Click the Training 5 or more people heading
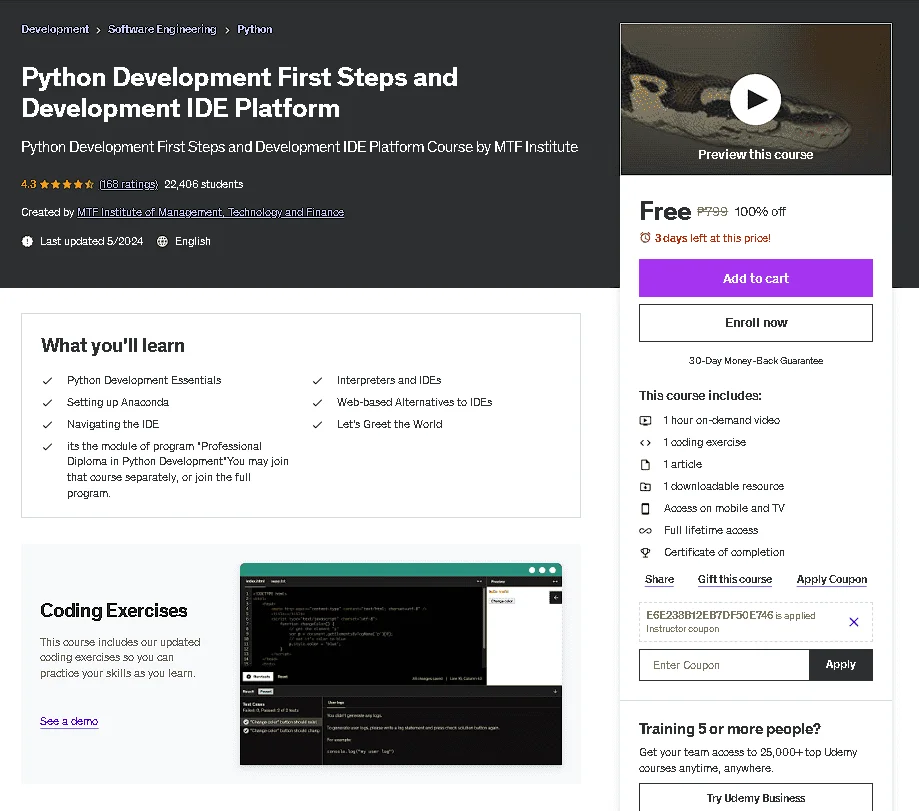Image resolution: width=919 pixels, height=811 pixels. click(729, 729)
